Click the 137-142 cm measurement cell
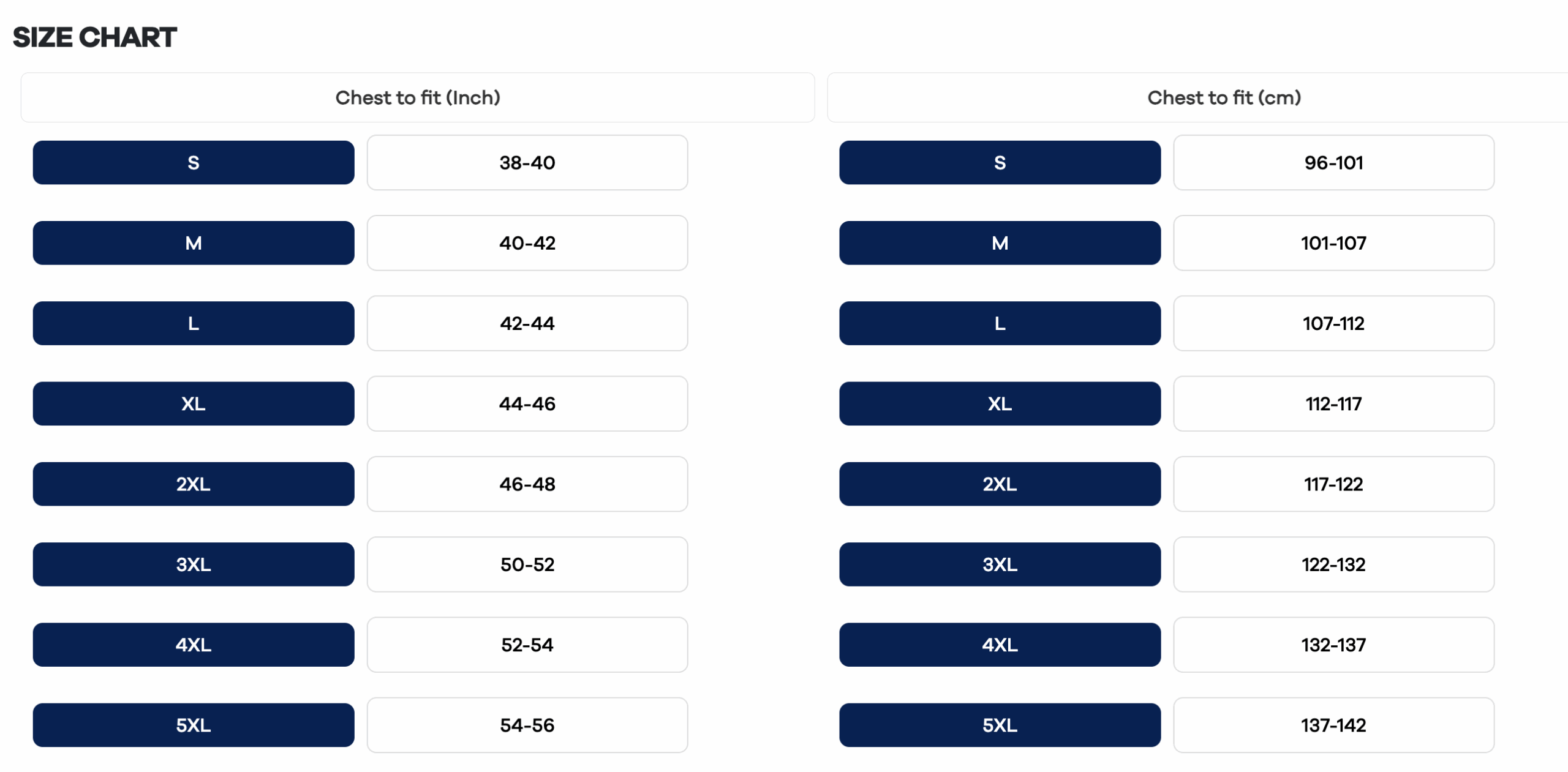Viewport: 1568px width, 772px height. click(1333, 725)
